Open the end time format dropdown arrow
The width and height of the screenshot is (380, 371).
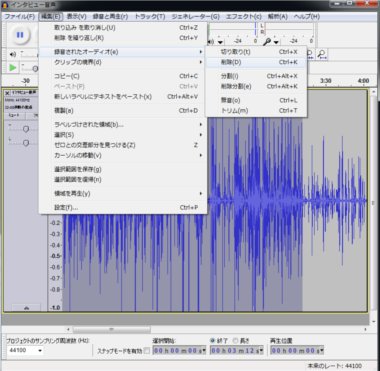click(261, 351)
